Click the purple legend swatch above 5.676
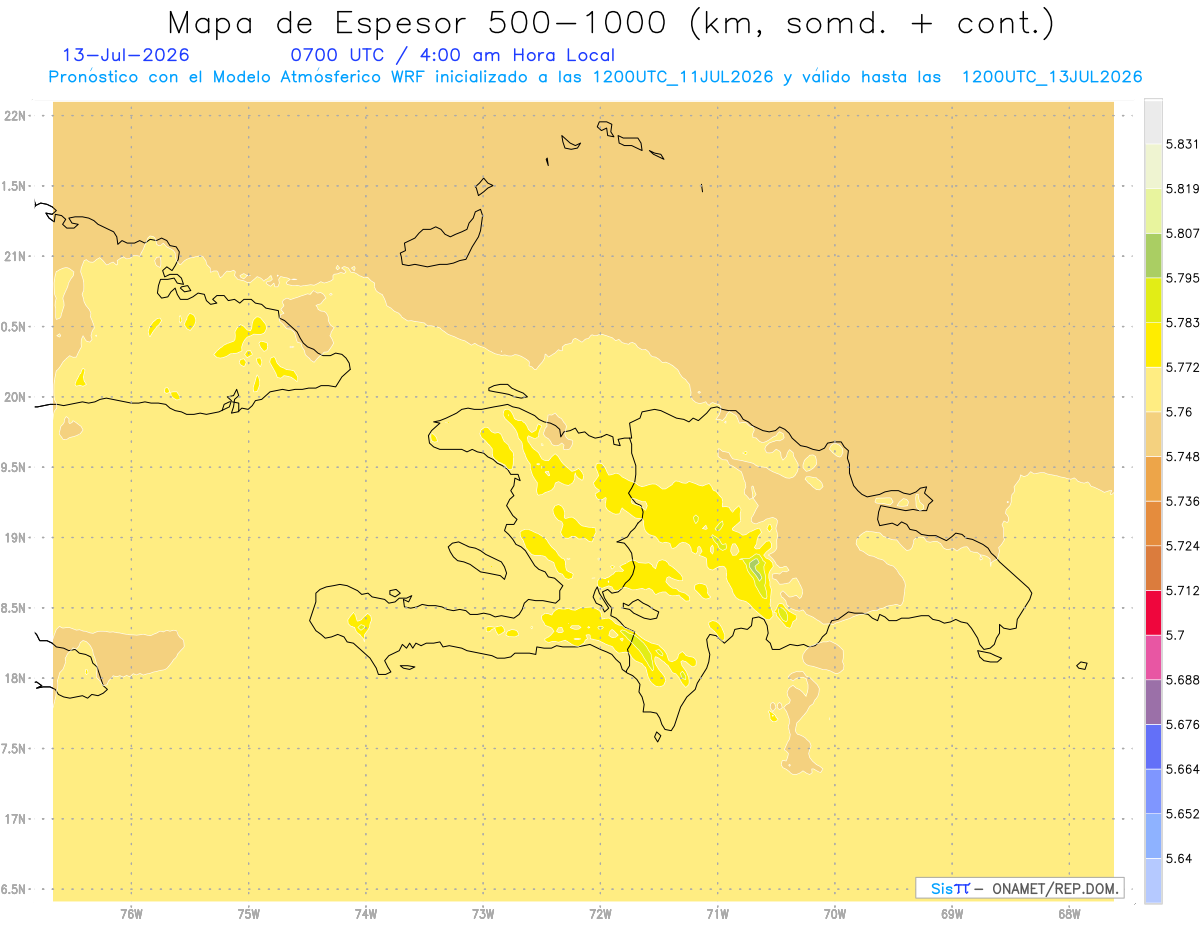Image resolution: width=1200 pixels, height=927 pixels. pos(1153,702)
